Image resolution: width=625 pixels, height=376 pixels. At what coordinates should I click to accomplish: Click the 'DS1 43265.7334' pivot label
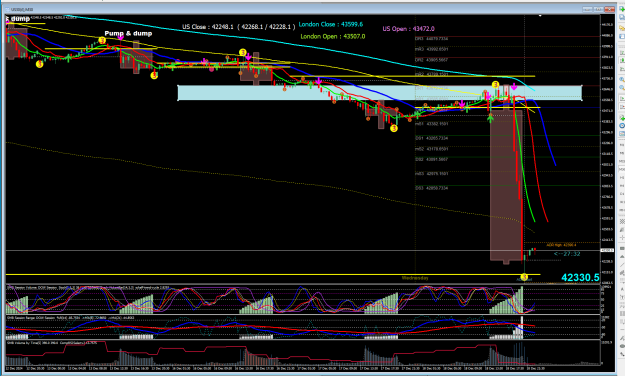coord(431,138)
